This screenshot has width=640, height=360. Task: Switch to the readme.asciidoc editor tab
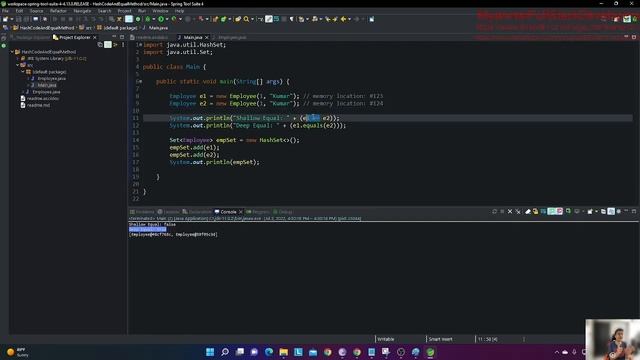(150, 37)
